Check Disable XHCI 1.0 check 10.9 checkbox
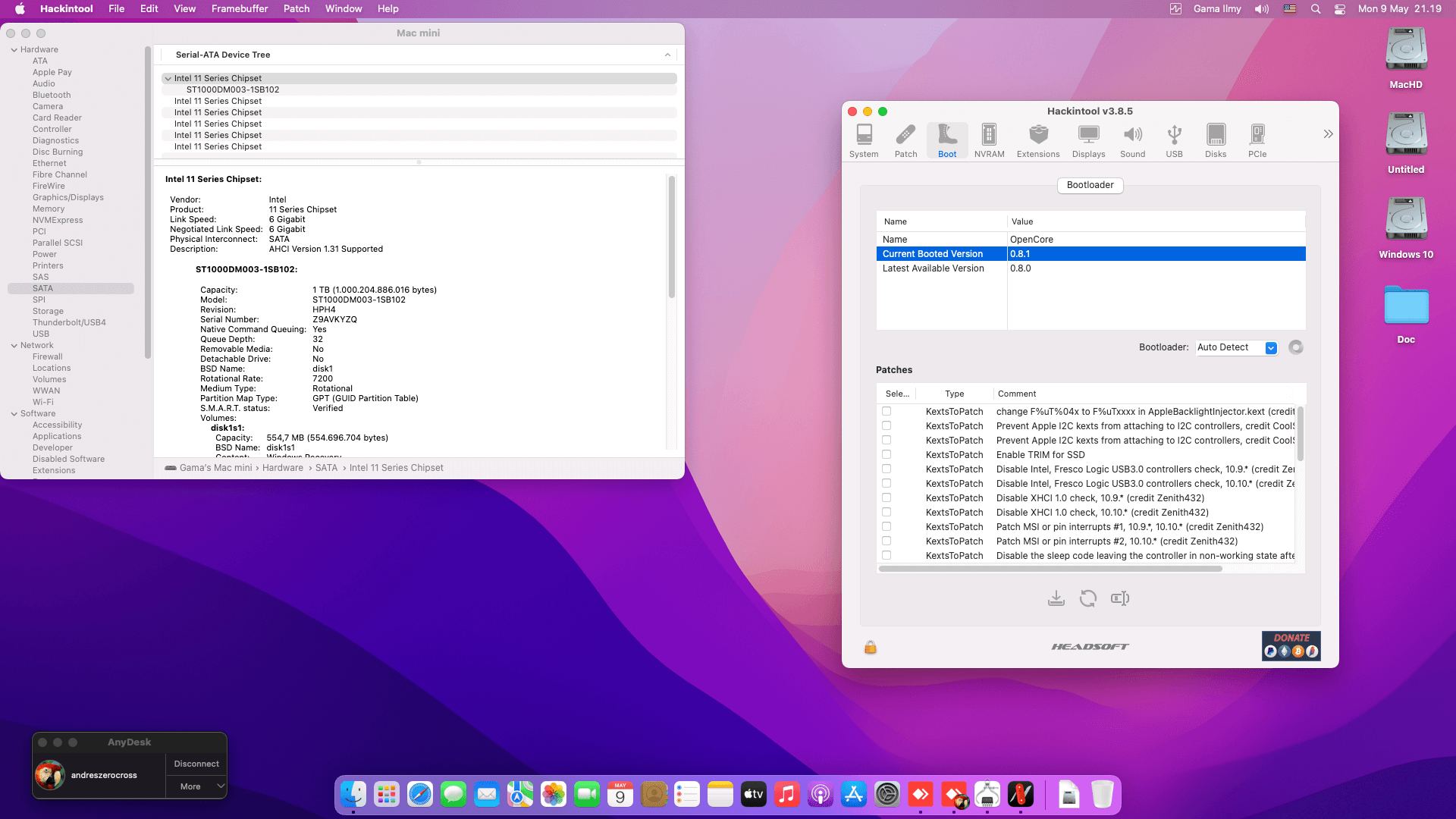The image size is (1456, 819). (886, 497)
